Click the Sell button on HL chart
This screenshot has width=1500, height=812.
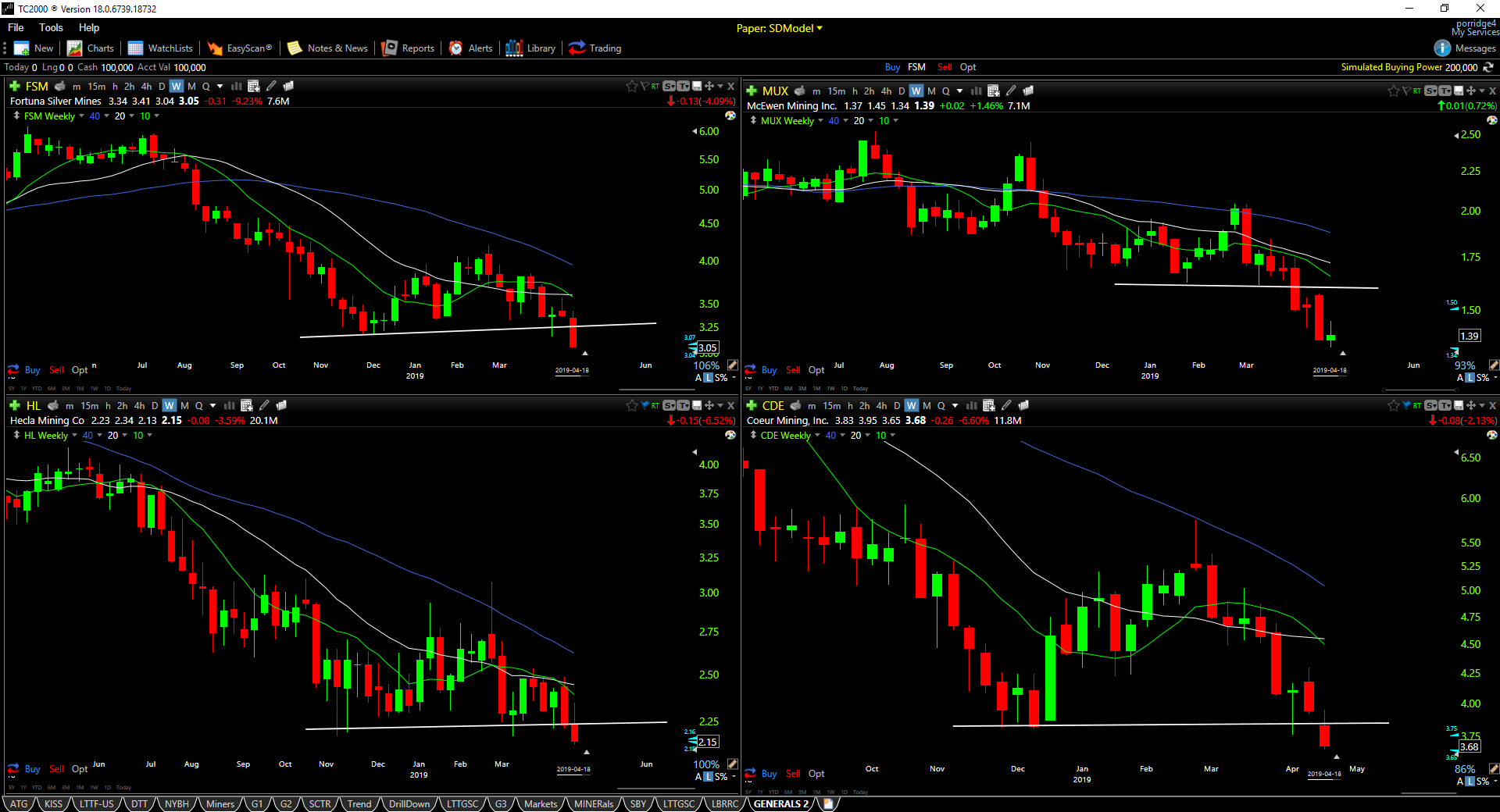pos(57,769)
